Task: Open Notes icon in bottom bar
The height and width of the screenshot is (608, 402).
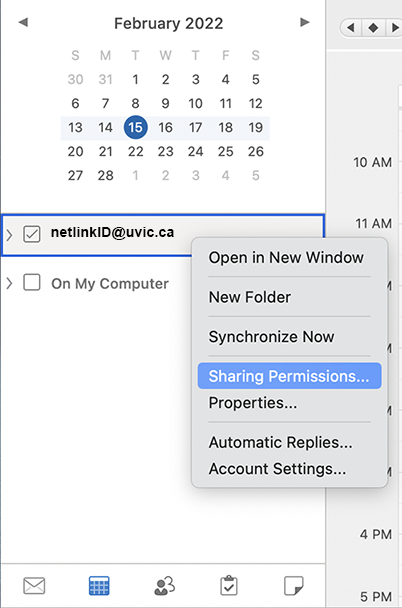Action: coord(293,586)
